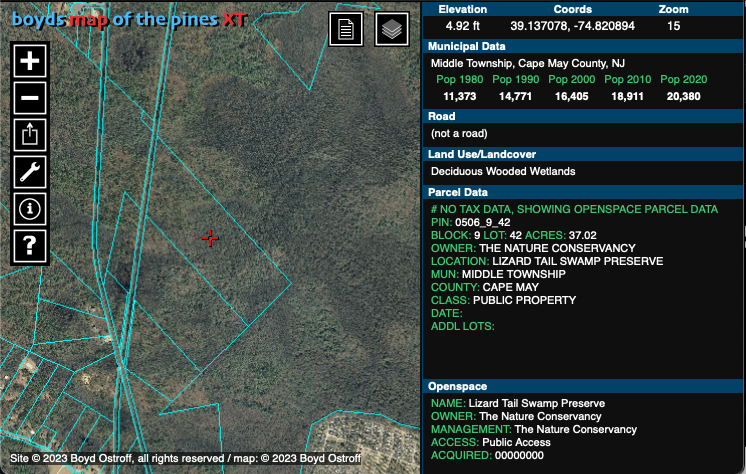
Task: Click the info circle icon
Action: click(x=30, y=208)
